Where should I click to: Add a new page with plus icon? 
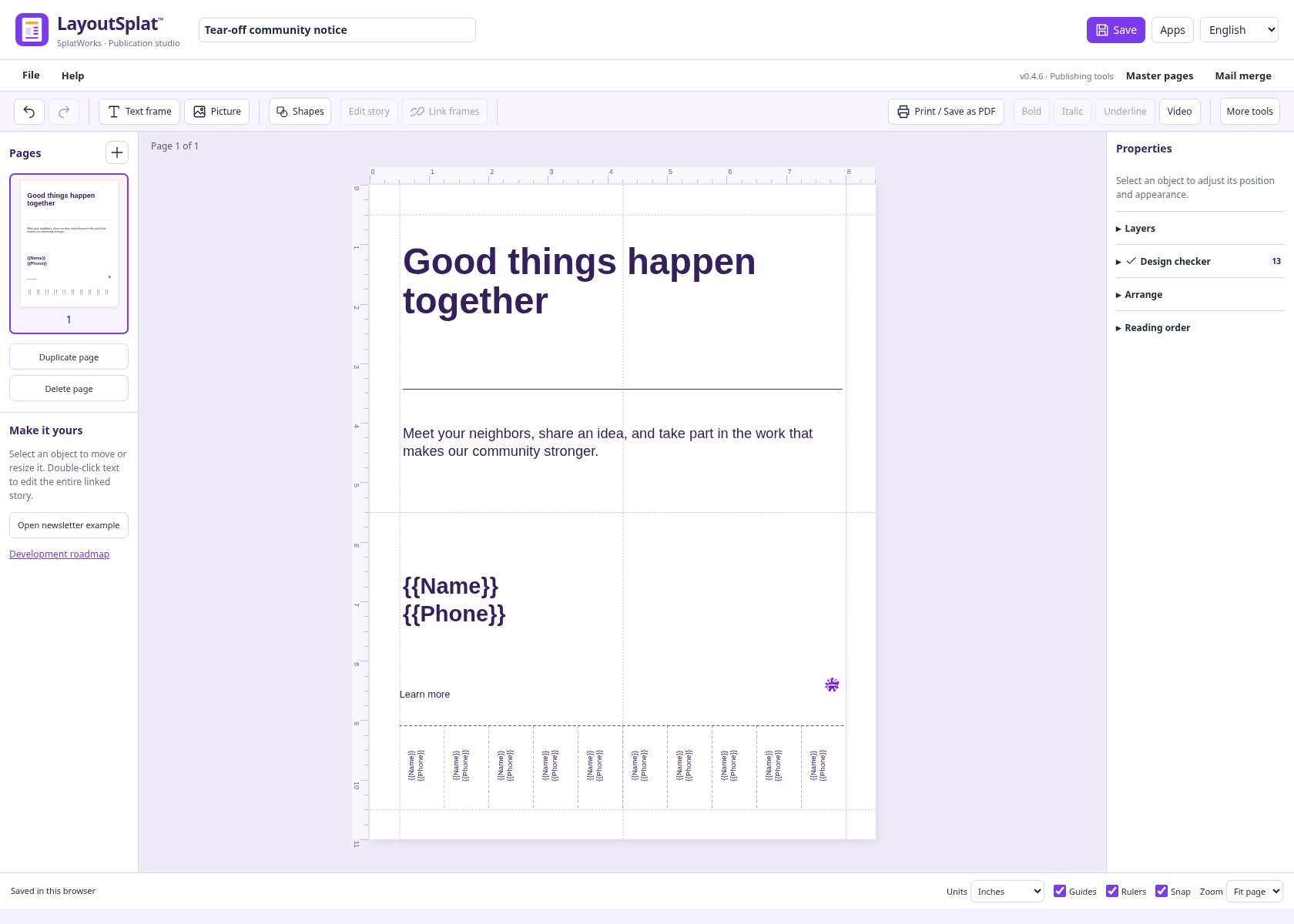coord(117,152)
